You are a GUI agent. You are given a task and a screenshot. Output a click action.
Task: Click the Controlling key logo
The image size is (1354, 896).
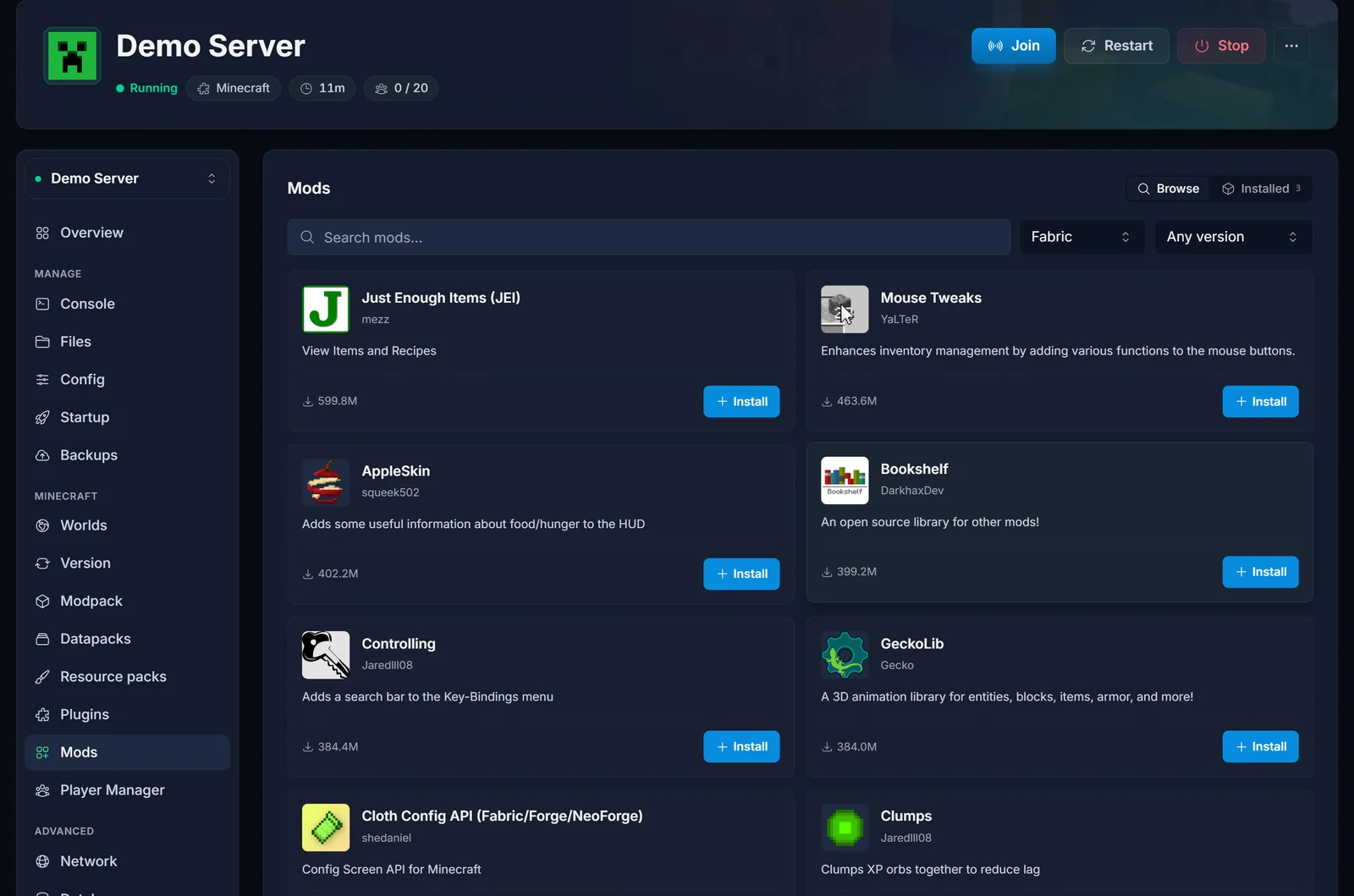326,655
